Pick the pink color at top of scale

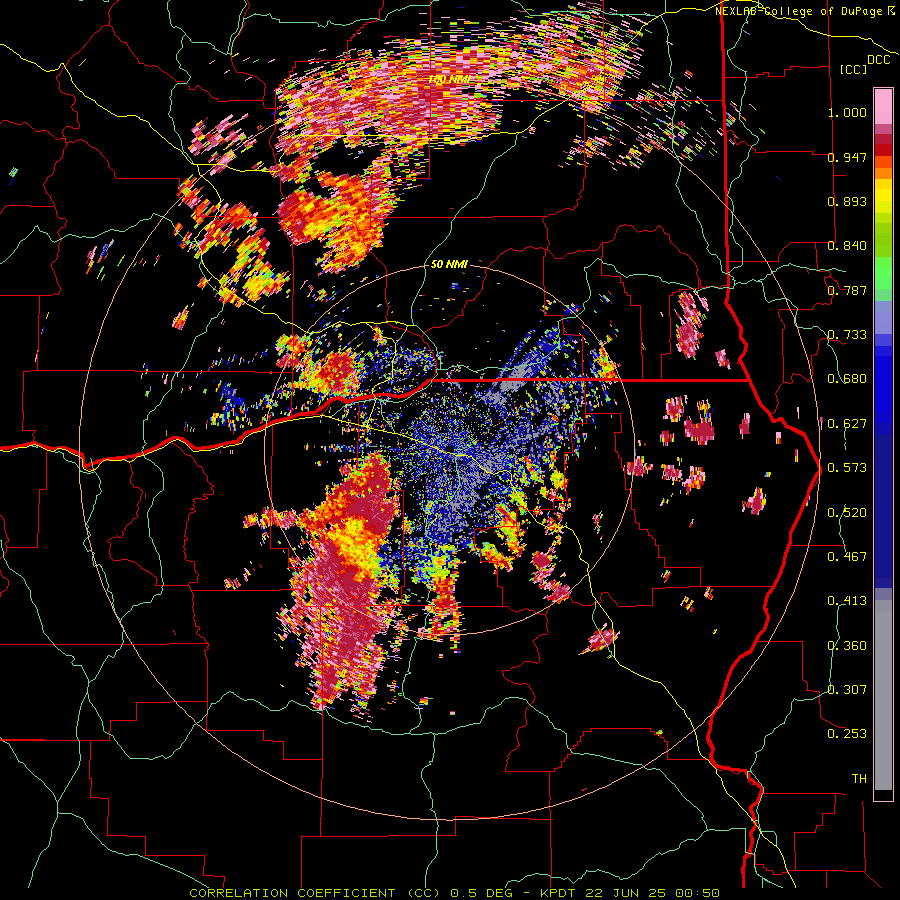[x=883, y=106]
